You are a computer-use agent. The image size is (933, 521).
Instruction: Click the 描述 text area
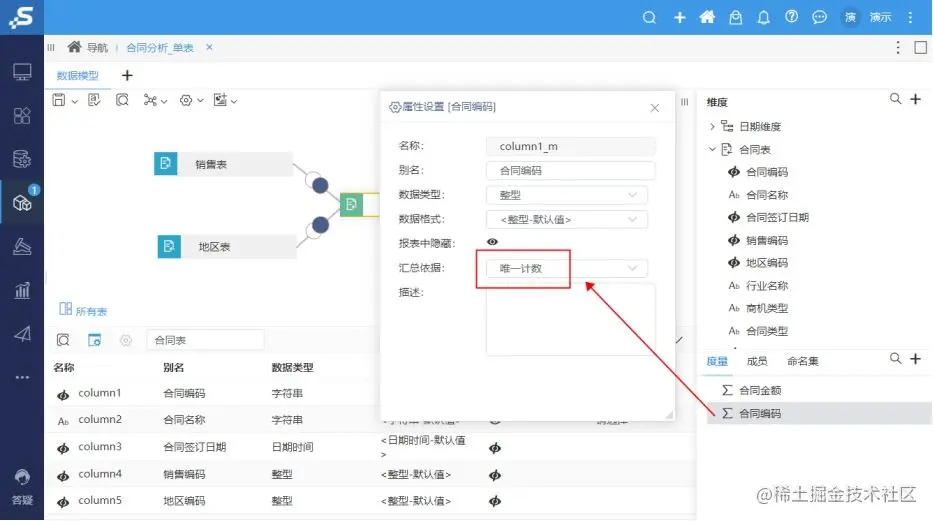[x=571, y=319]
